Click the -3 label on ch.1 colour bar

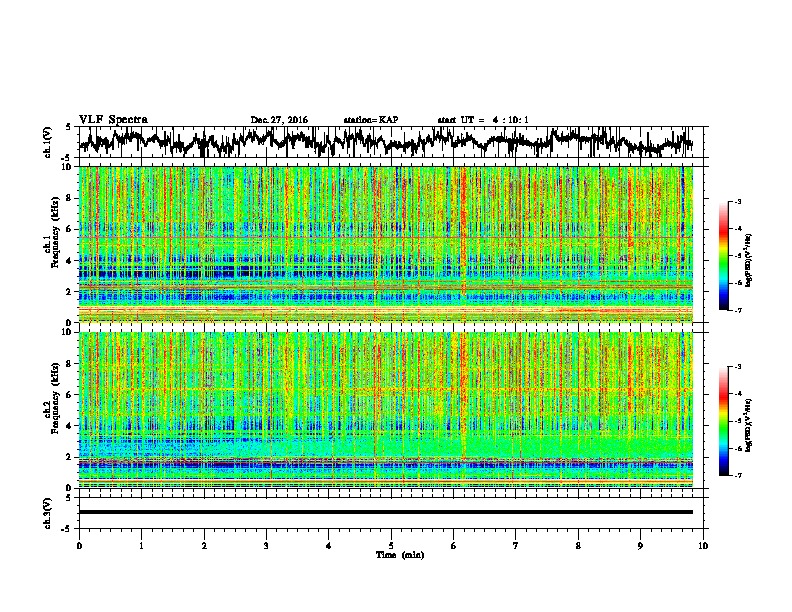[x=738, y=201]
